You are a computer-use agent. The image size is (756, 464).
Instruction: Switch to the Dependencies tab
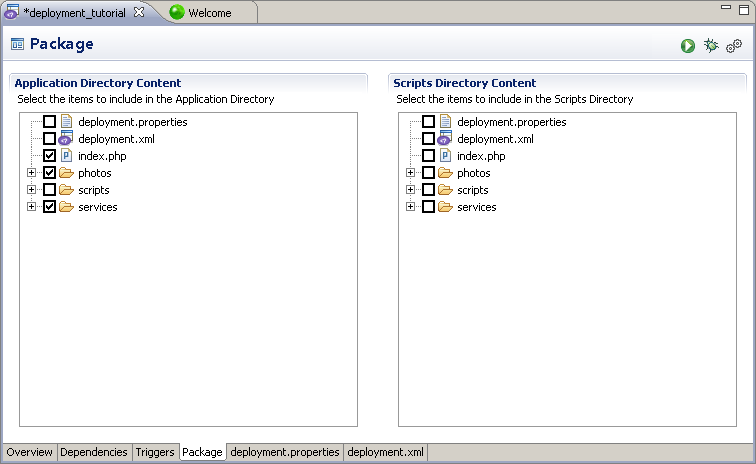(x=94, y=452)
